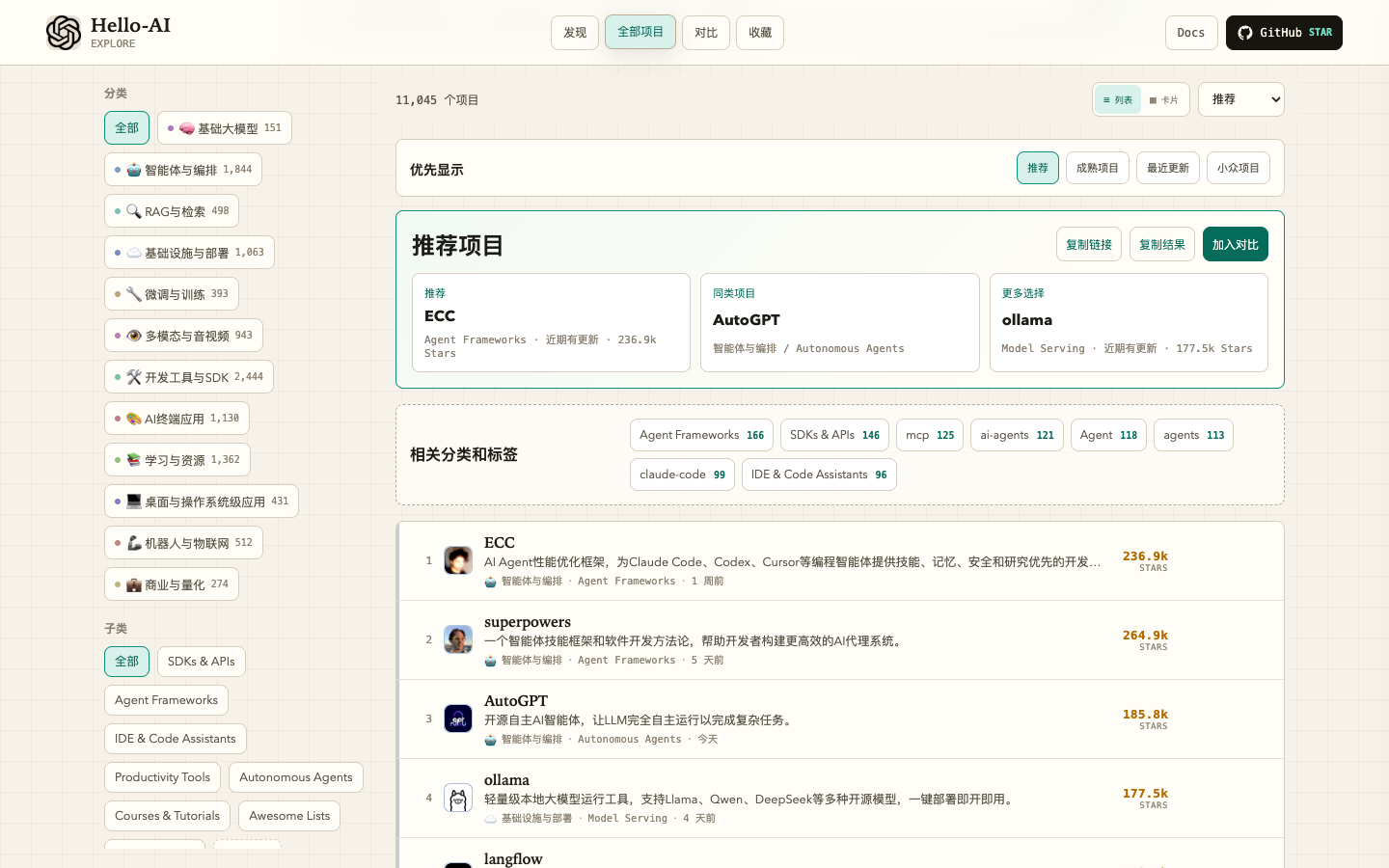The height and width of the screenshot is (868, 1389).
Task: Select the 全部 subcategory chip
Action: pyautogui.click(x=126, y=662)
